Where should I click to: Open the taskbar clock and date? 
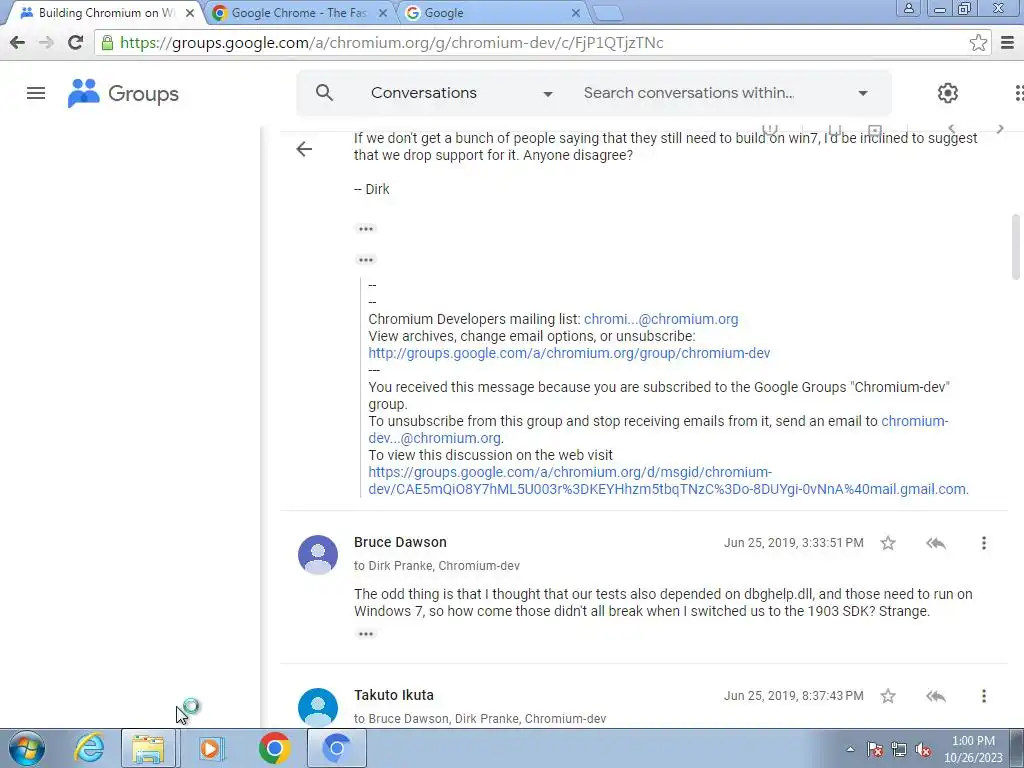[x=973, y=749]
